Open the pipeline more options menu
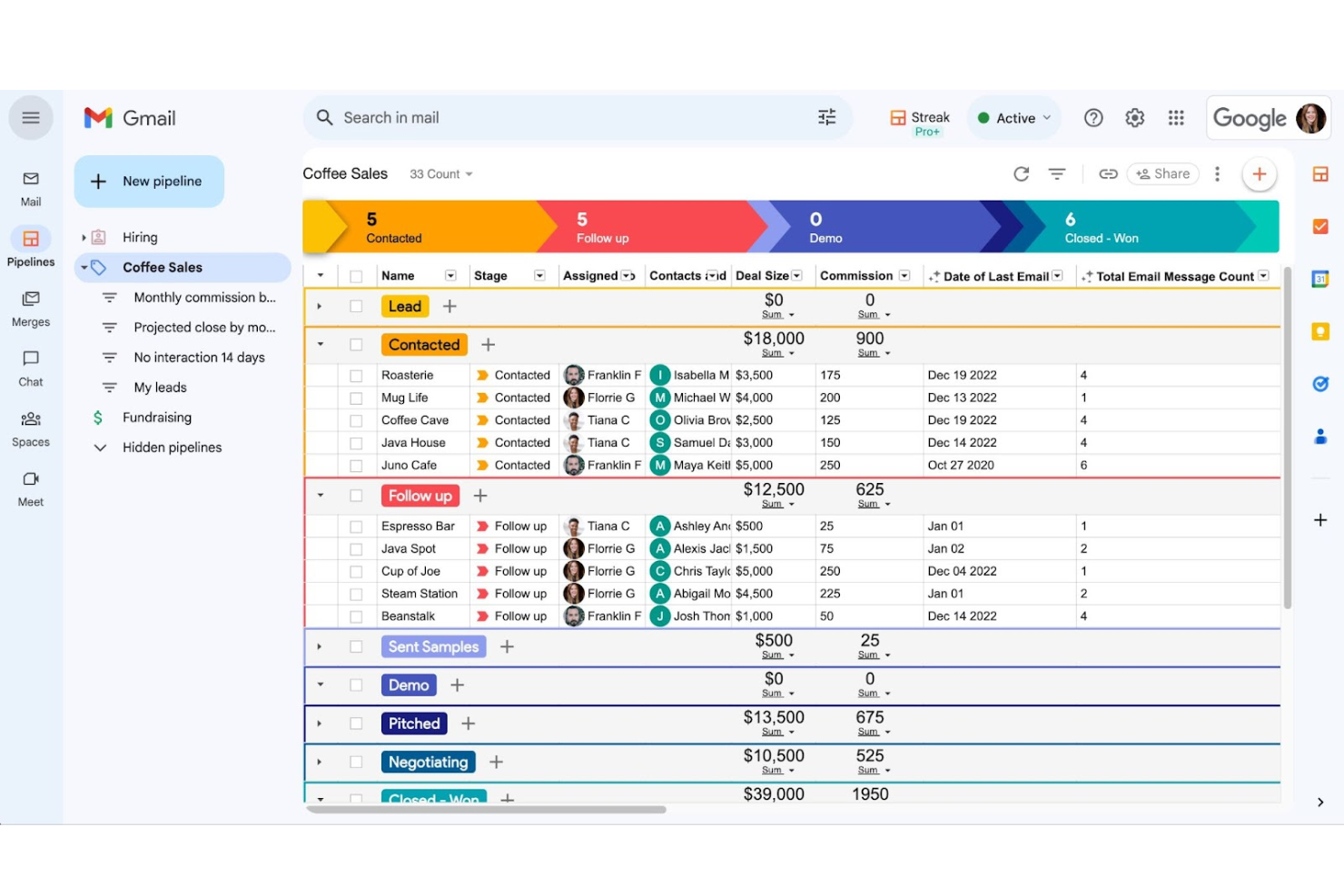1344x896 pixels. (1217, 173)
